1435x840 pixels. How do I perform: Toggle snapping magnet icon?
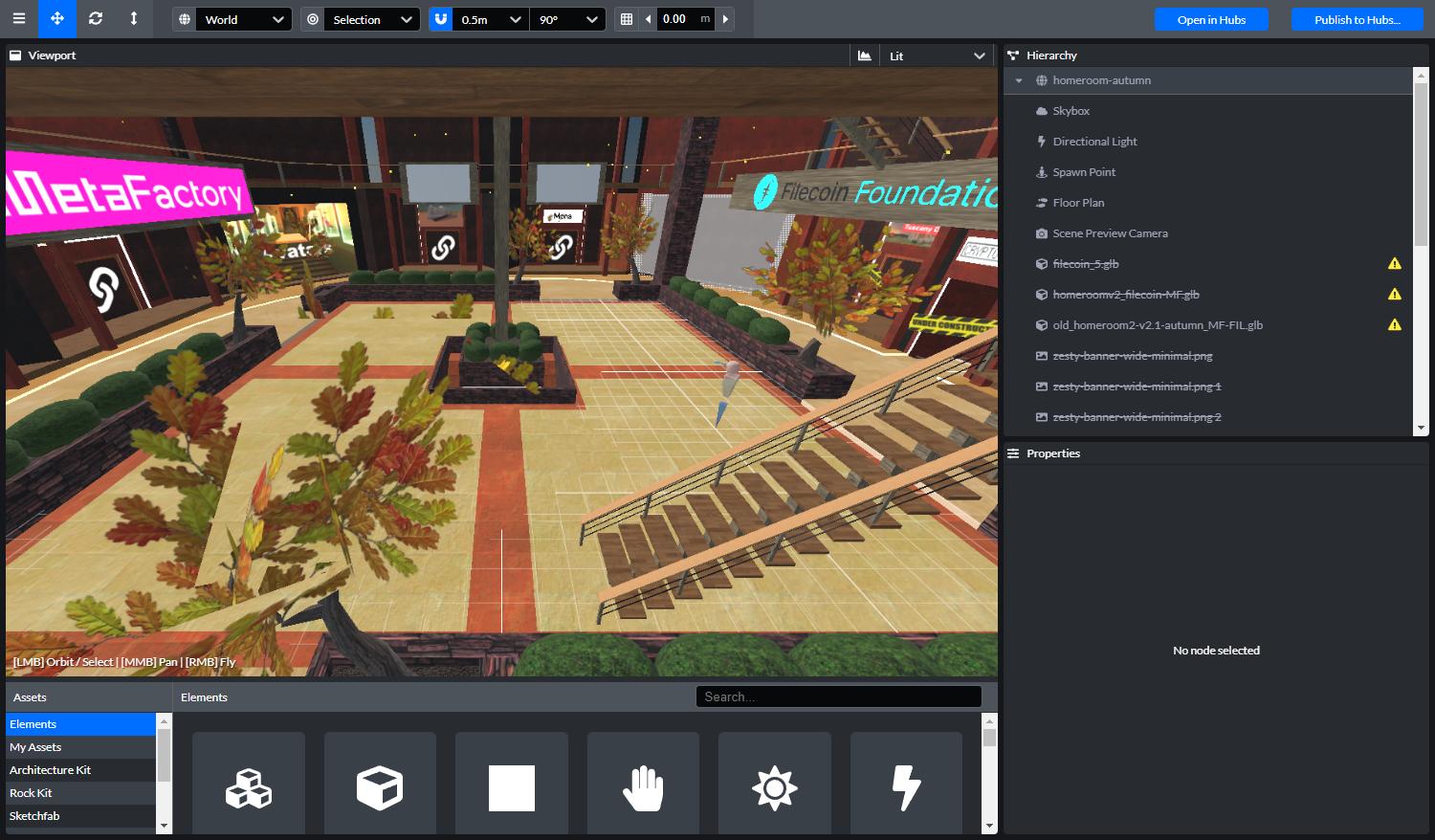(441, 19)
